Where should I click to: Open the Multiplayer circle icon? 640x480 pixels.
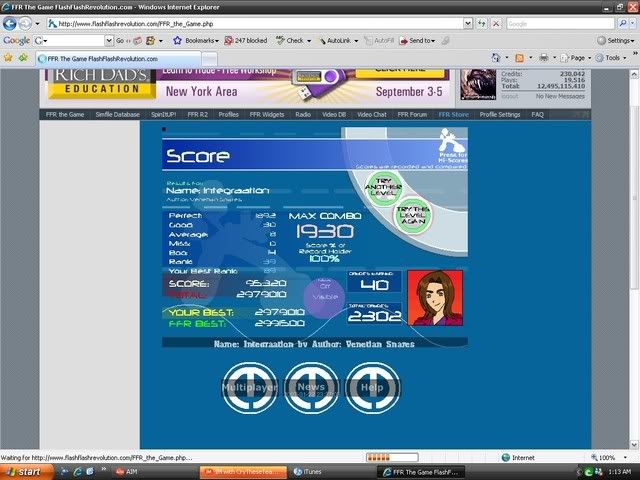coord(249,385)
